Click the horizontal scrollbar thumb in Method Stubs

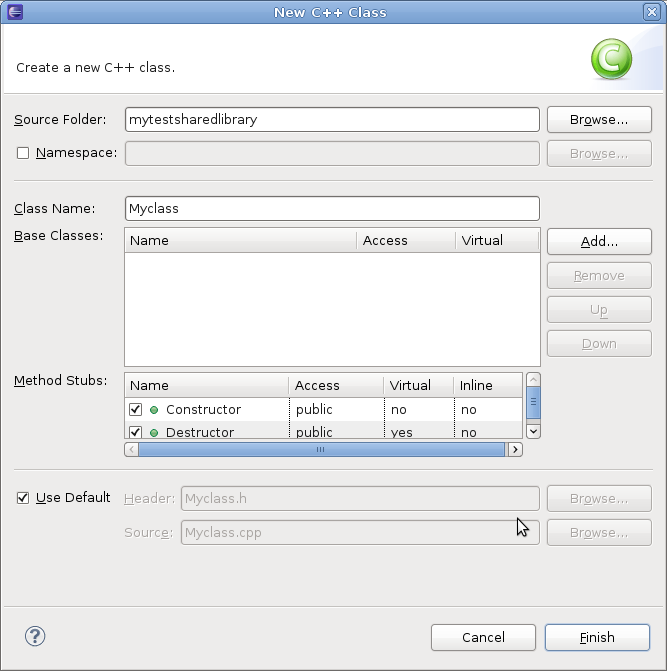tap(321, 449)
